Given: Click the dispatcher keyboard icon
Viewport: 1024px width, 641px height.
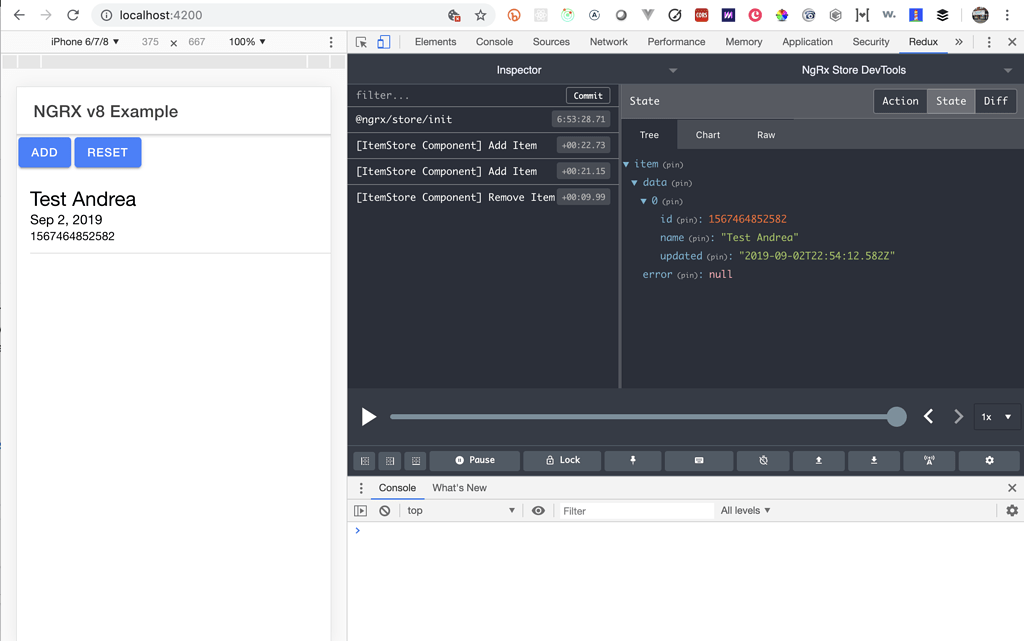Looking at the screenshot, I should coord(699,460).
